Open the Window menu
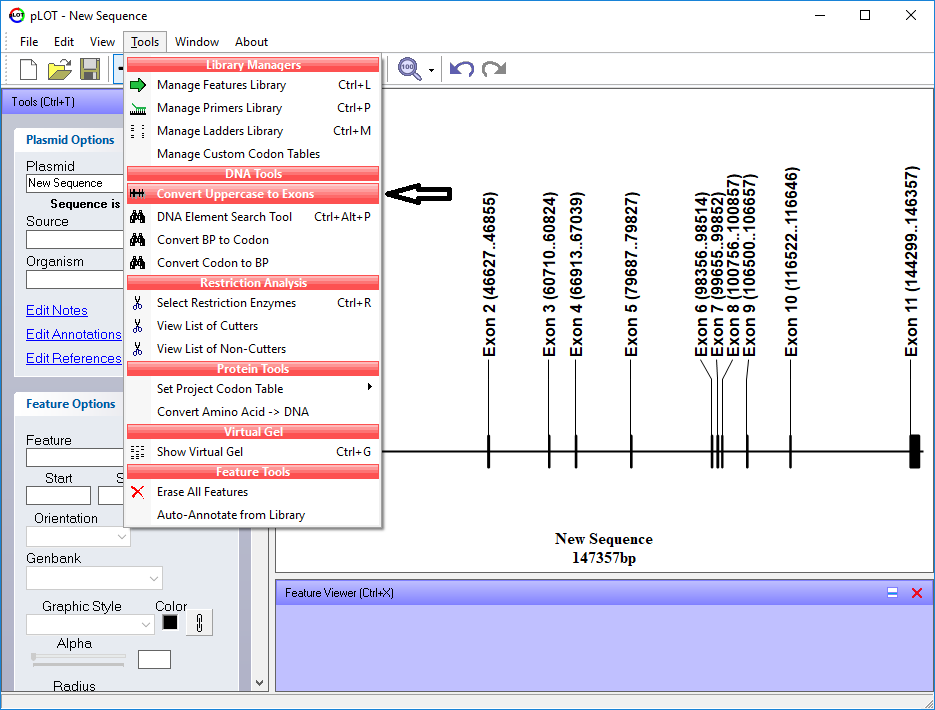The height and width of the screenshot is (710, 935). point(197,42)
